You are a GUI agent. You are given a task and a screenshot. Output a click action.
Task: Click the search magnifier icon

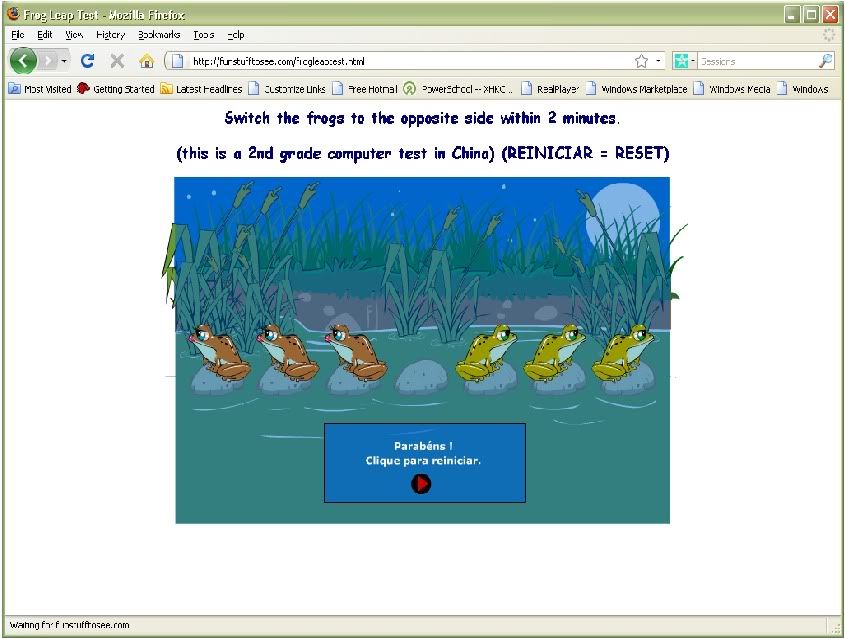pos(825,61)
